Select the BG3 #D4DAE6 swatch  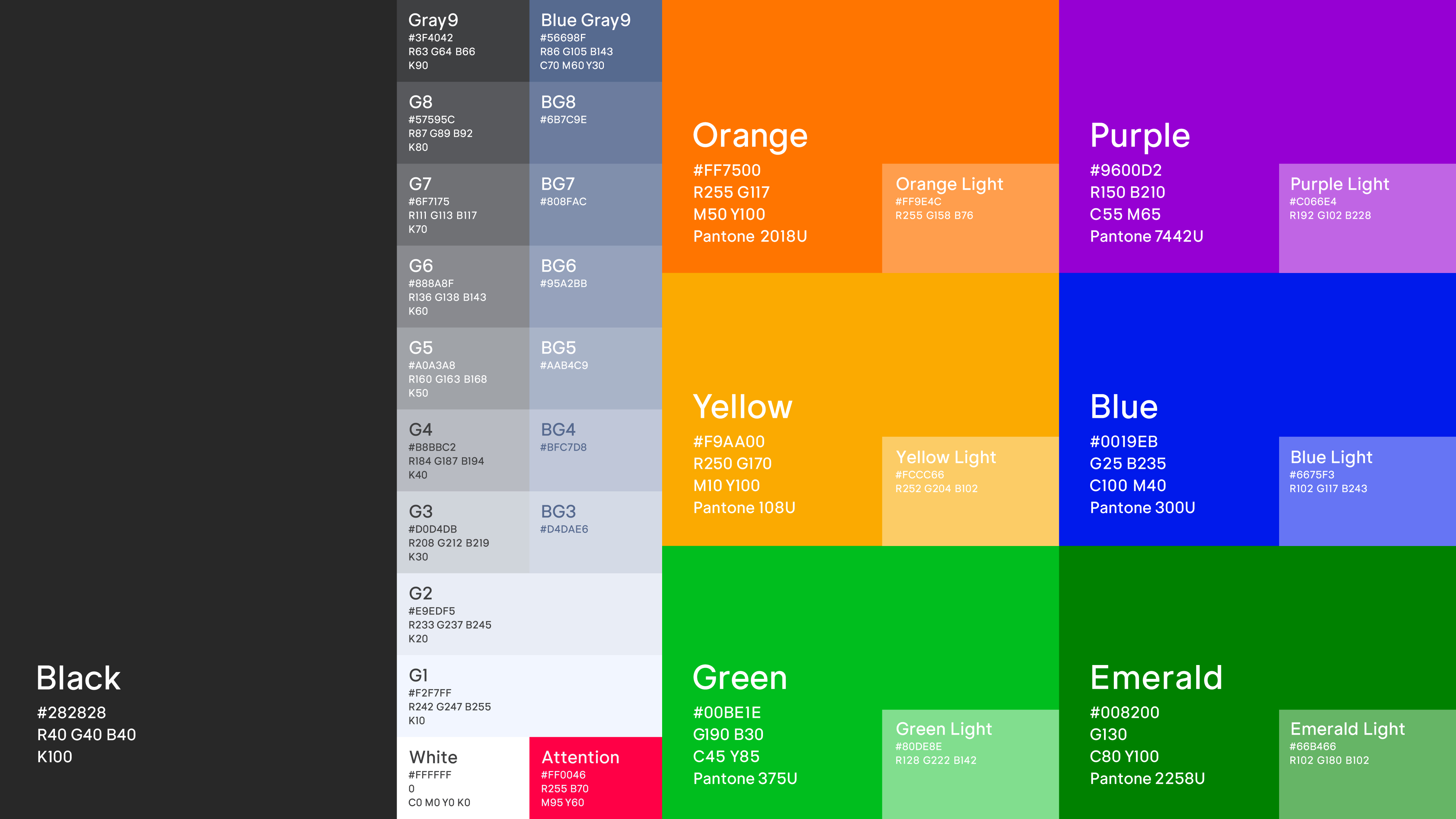click(595, 533)
